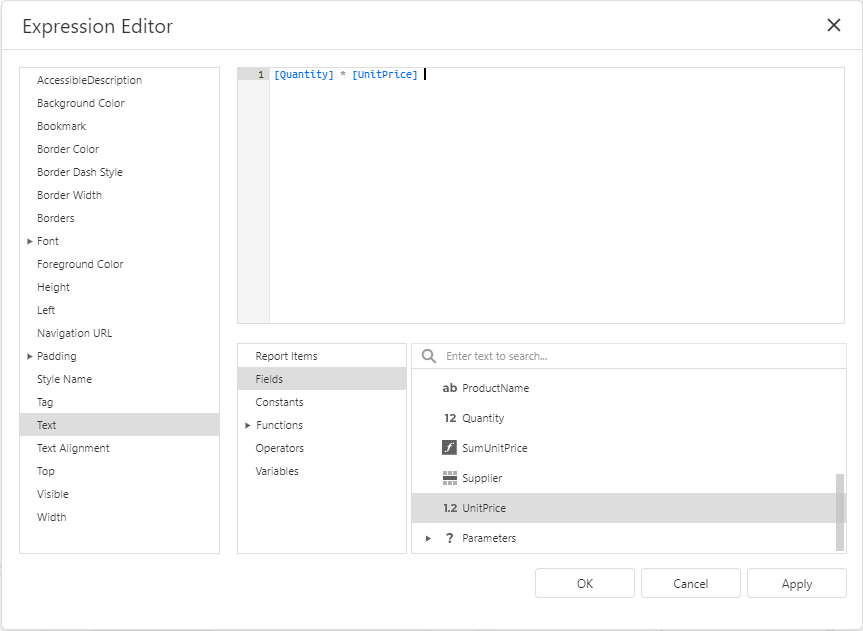Screen dimensions: 863x631
Task: Expand the Padding property group
Action: [31, 356]
